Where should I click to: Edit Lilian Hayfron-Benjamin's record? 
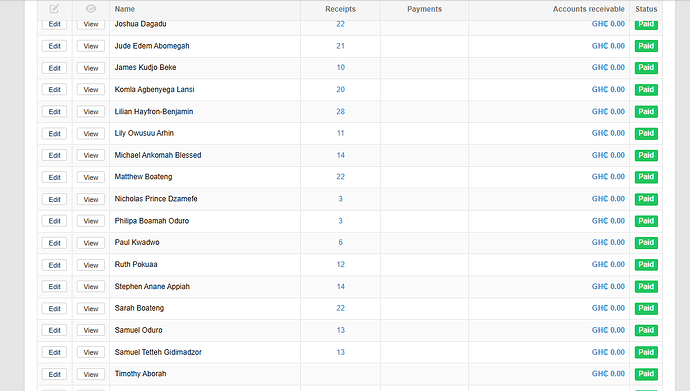click(54, 111)
